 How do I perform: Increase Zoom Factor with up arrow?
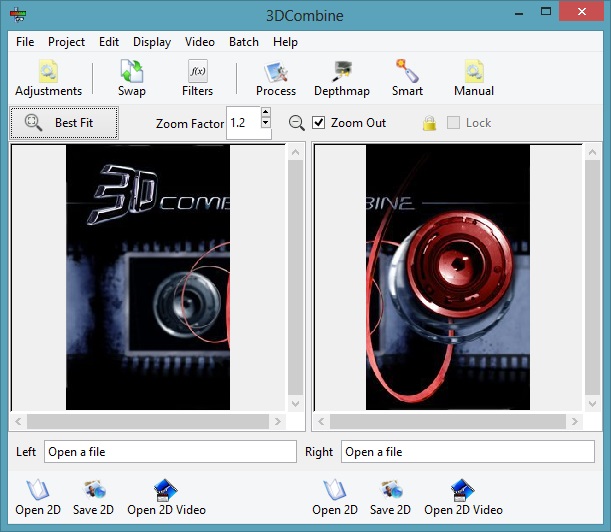click(x=266, y=112)
